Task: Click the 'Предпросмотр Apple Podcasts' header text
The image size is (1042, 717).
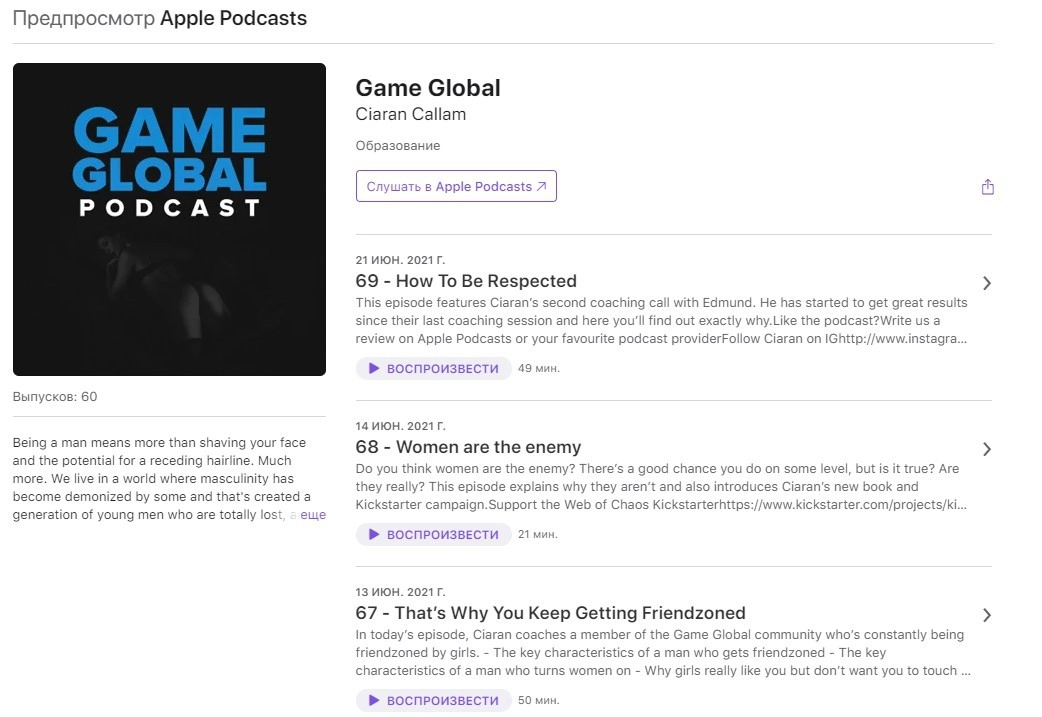Action: coord(159,18)
